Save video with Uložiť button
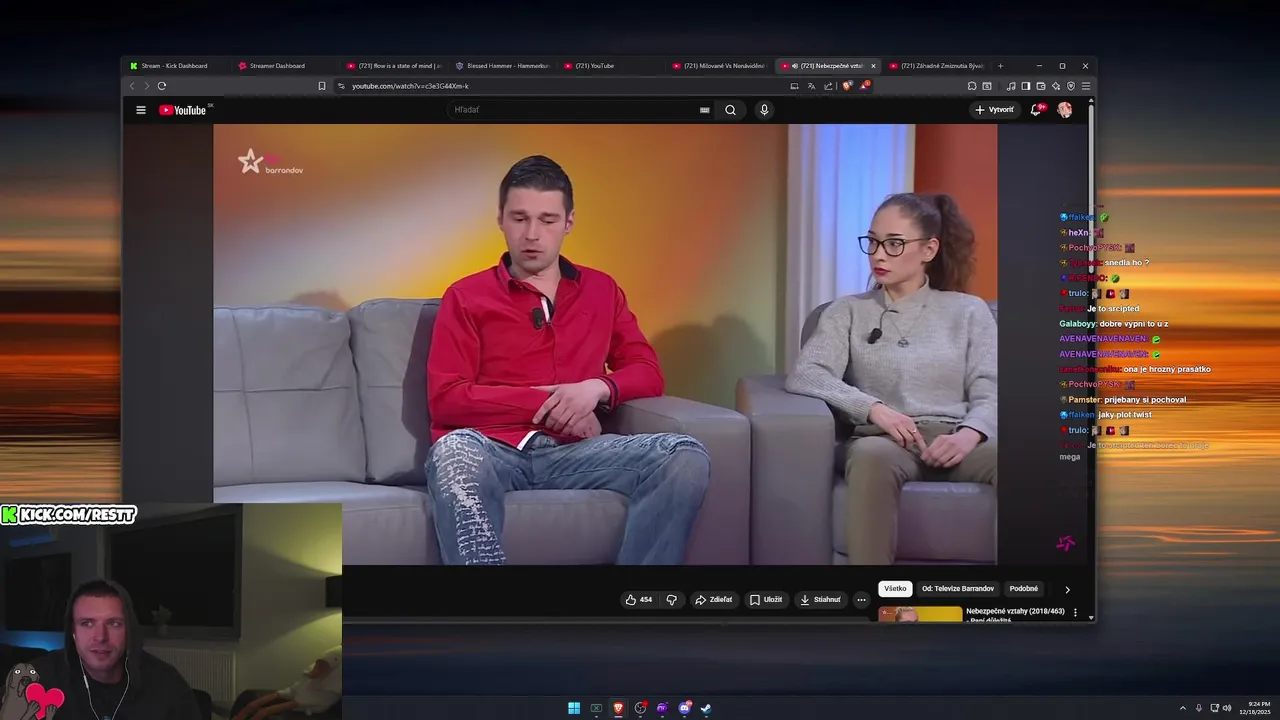Viewport: 1280px width, 720px height. pos(766,600)
